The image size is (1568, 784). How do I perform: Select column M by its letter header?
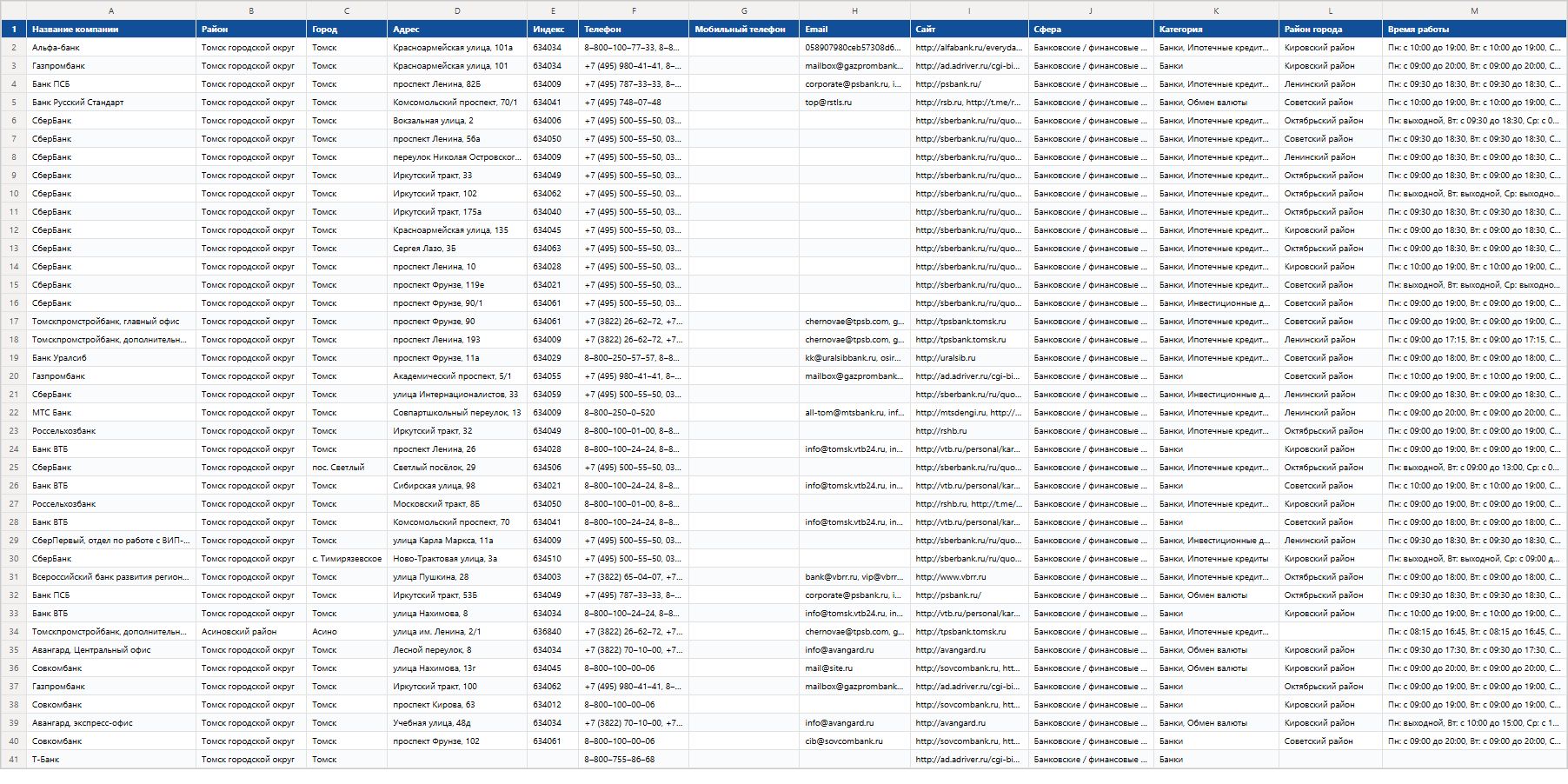click(x=1474, y=10)
